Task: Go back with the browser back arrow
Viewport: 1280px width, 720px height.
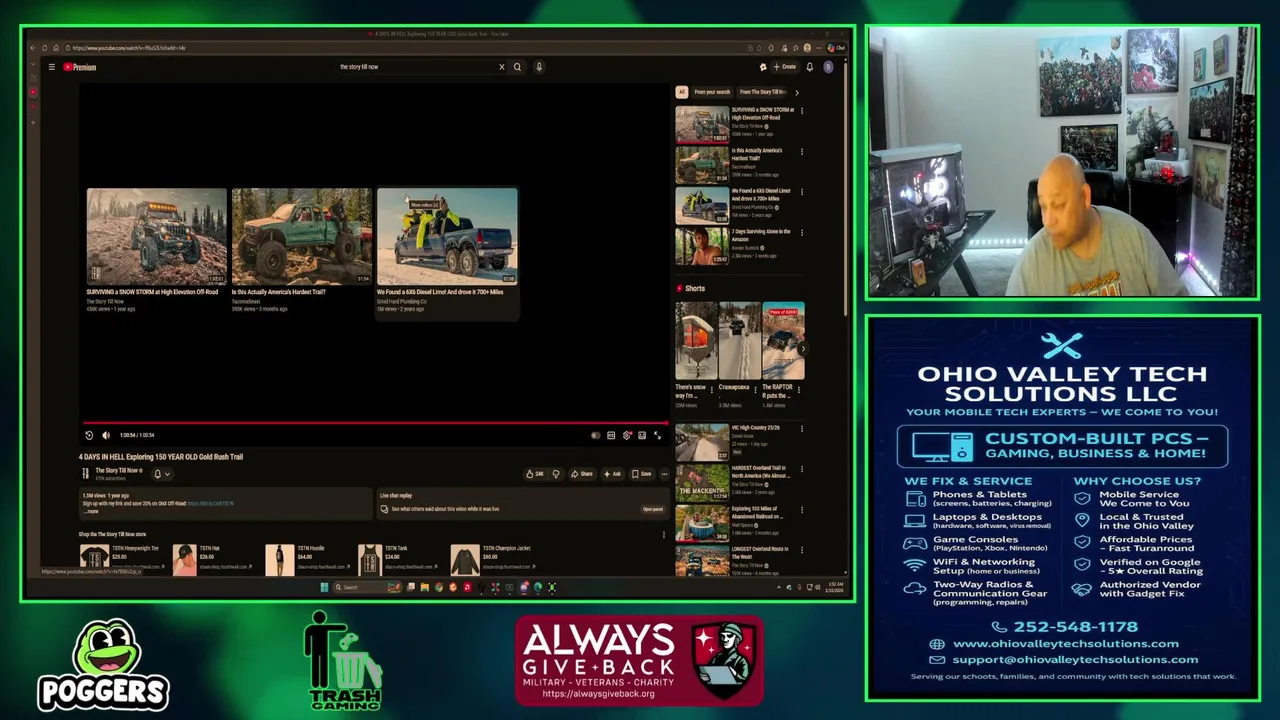Action: coord(33,48)
